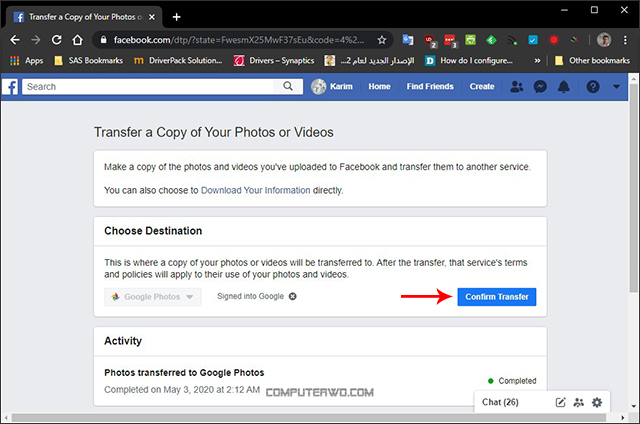
Task: Click the browser forward arrow
Action: (36, 40)
